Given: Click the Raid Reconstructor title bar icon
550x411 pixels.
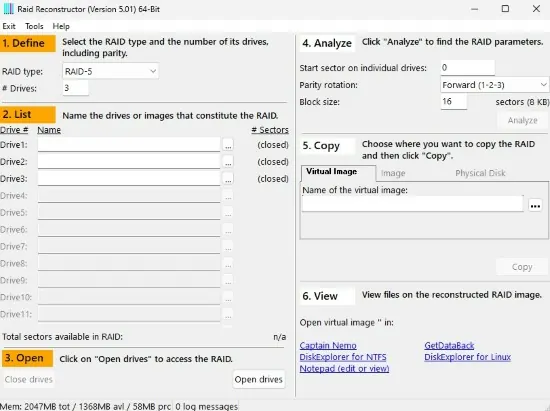Looking at the screenshot, I should tap(8, 9).
